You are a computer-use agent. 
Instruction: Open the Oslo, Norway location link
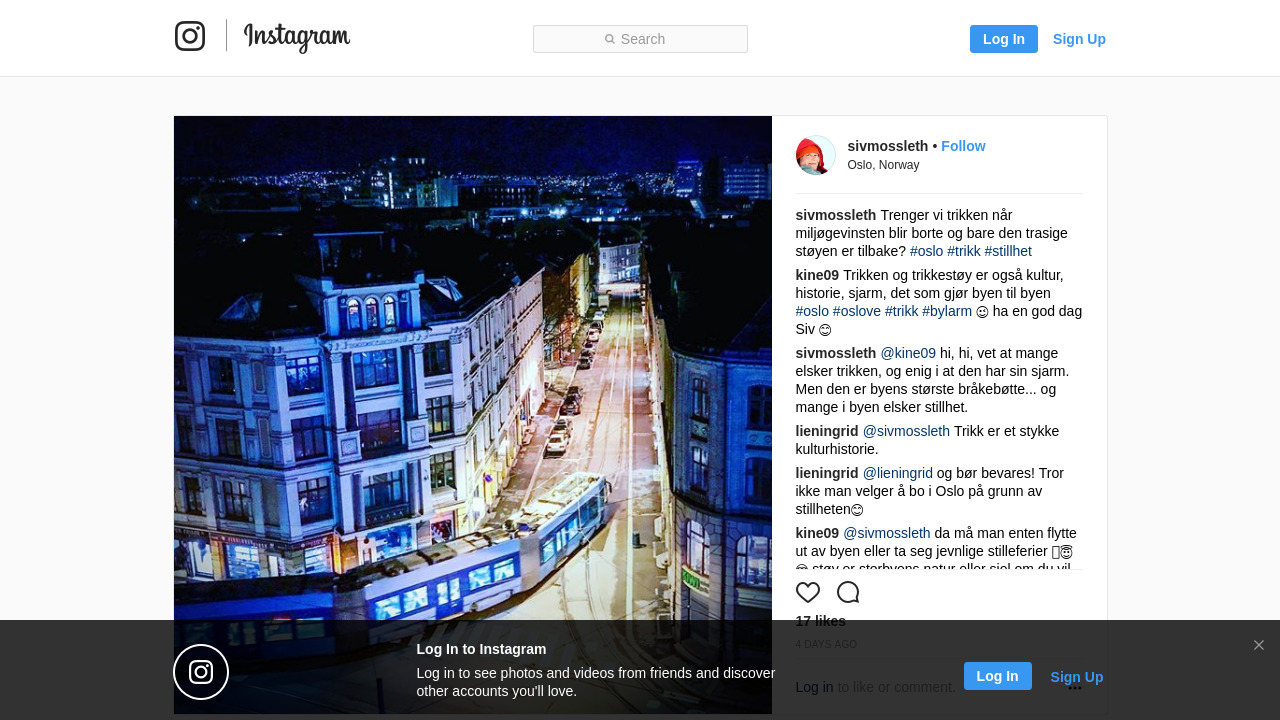[x=883, y=165]
